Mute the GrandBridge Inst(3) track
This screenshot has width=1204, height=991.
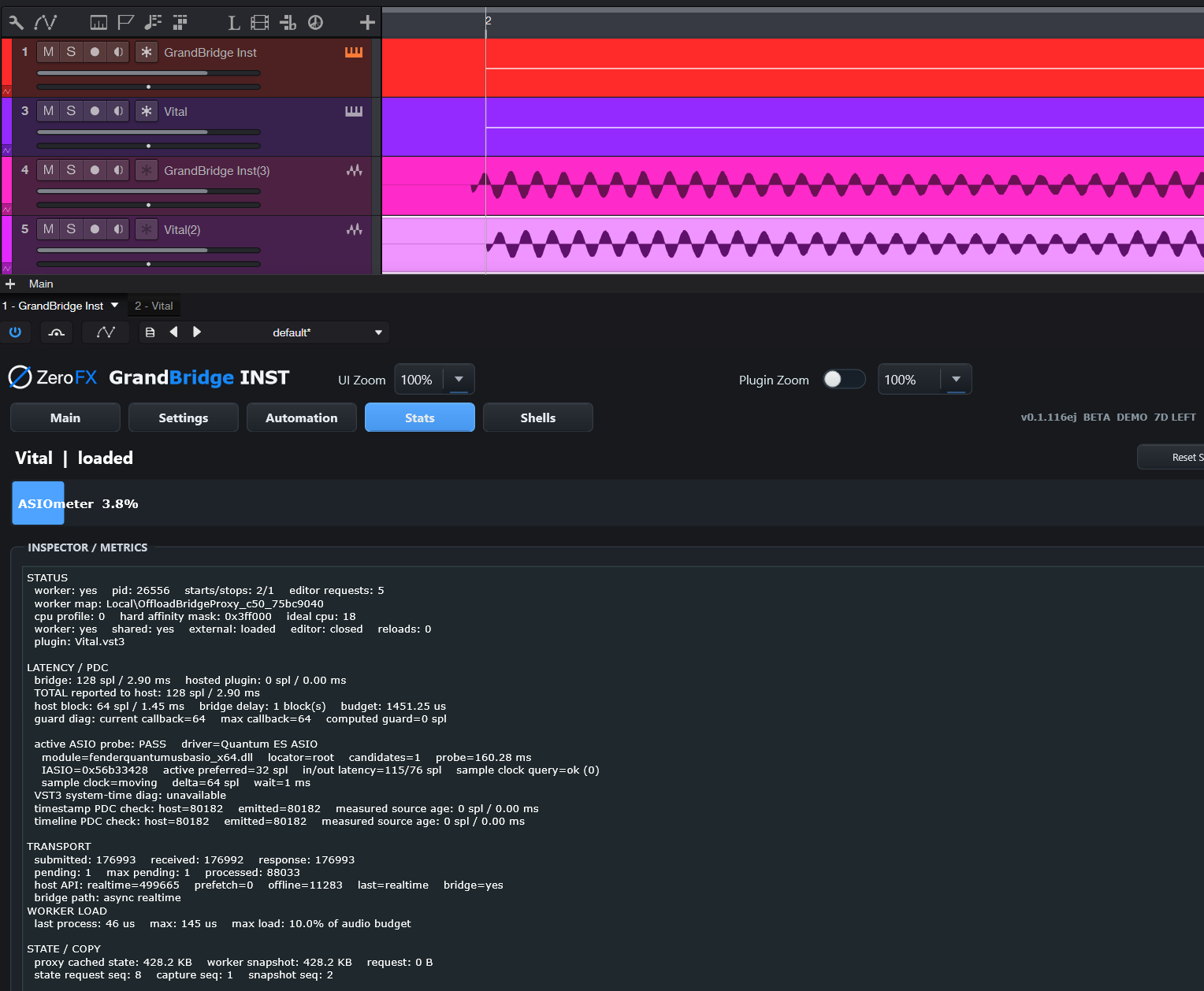49,170
